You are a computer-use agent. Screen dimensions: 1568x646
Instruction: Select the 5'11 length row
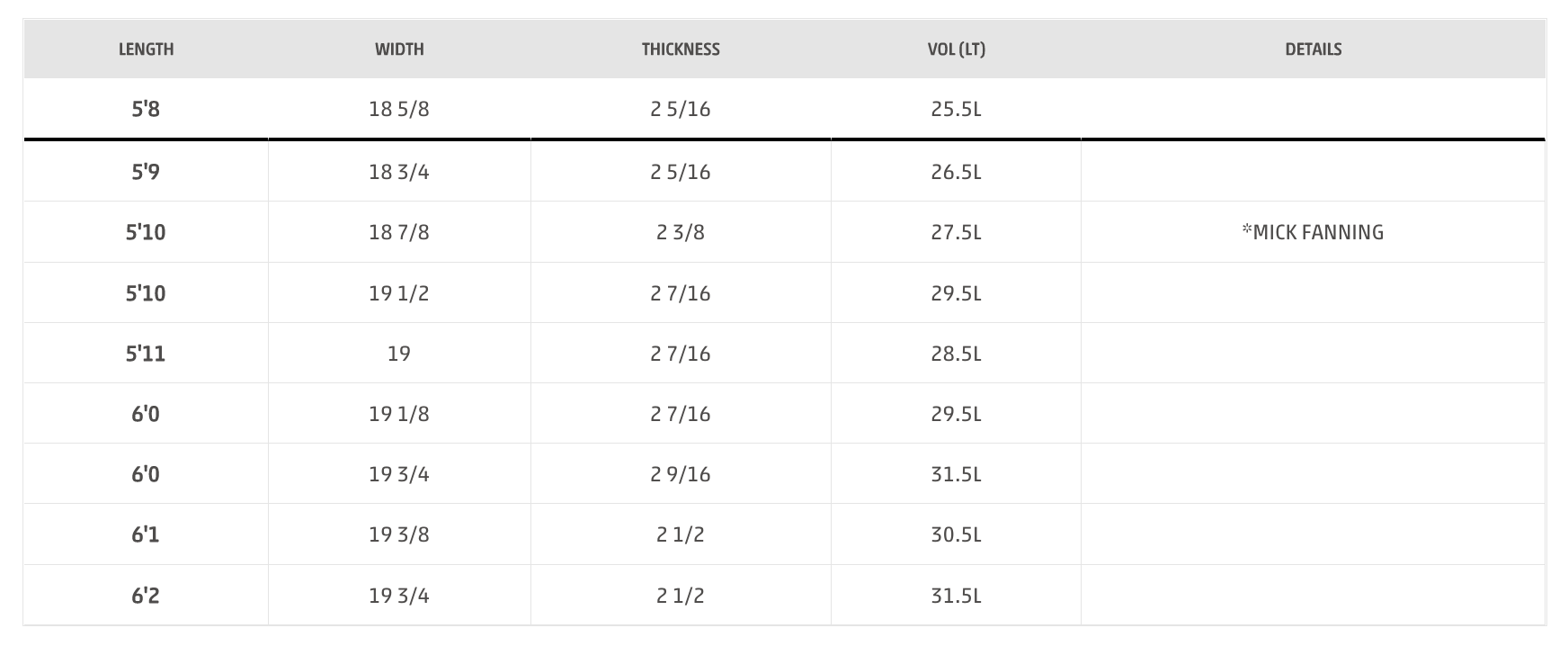click(784, 353)
